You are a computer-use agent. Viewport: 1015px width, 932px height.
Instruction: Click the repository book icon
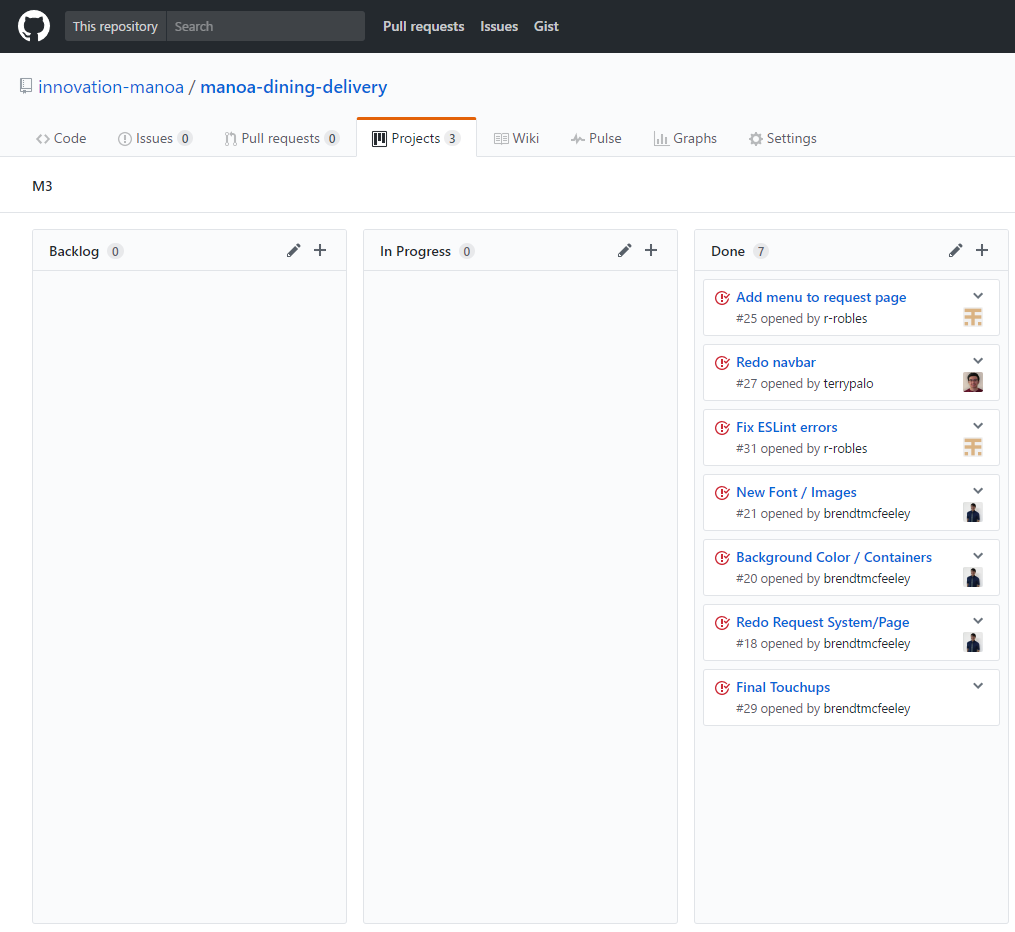click(26, 86)
